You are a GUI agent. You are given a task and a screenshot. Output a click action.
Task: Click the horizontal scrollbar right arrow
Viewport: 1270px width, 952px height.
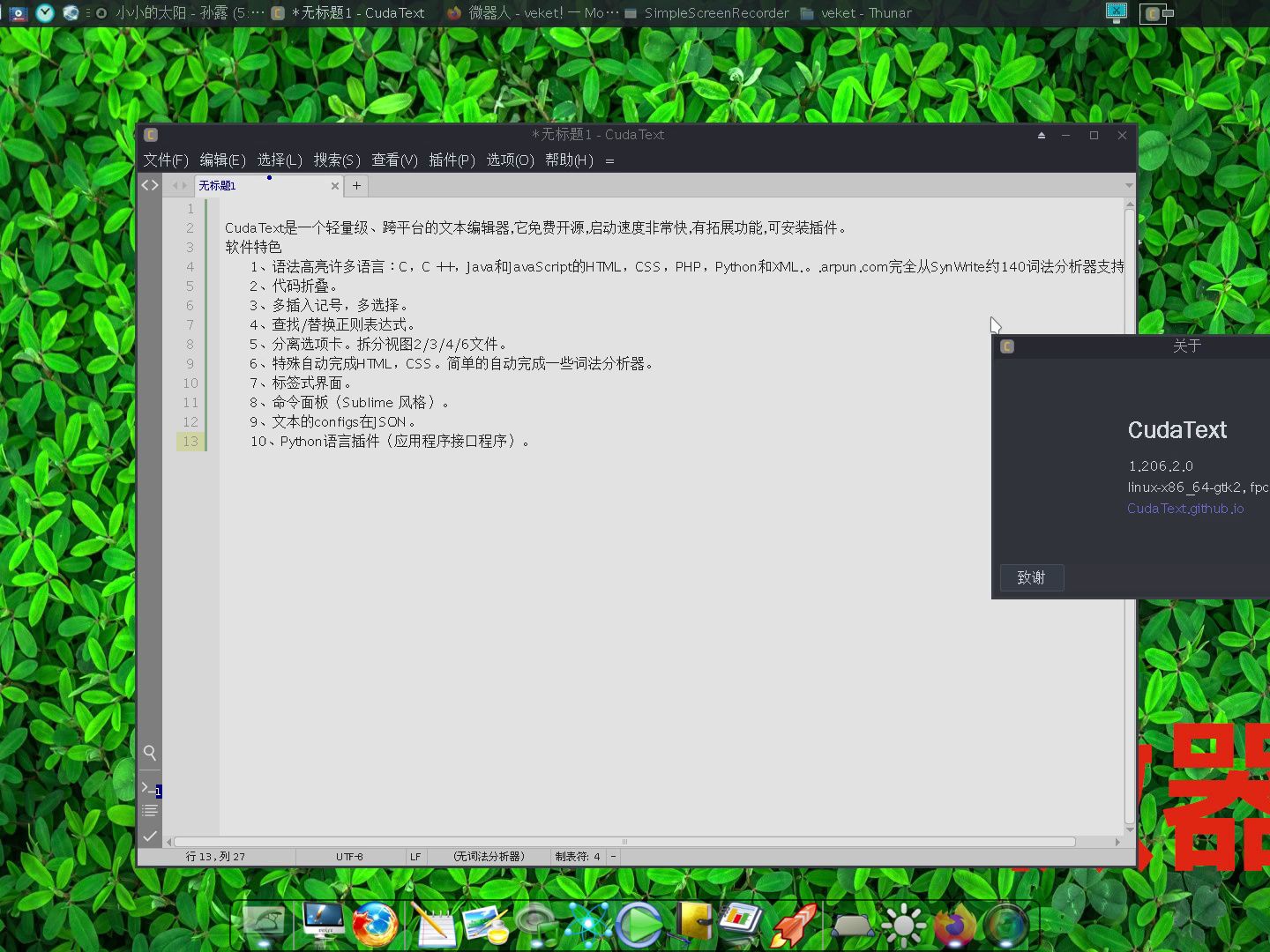[x=1117, y=842]
